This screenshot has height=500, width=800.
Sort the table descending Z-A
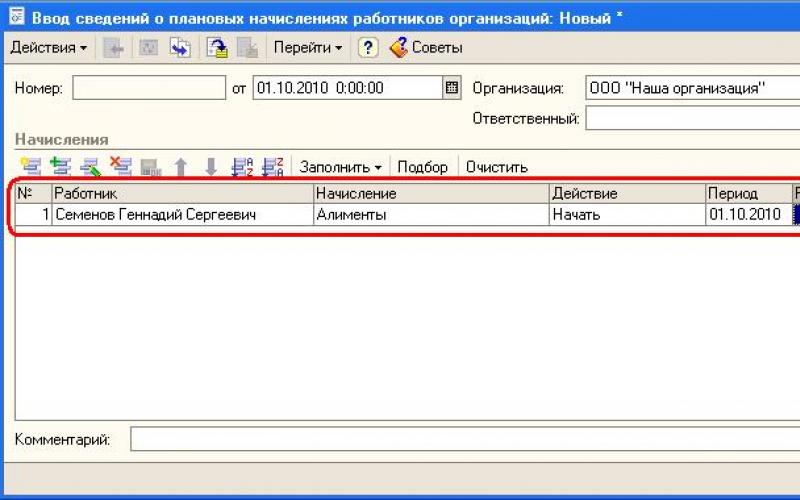(x=272, y=167)
